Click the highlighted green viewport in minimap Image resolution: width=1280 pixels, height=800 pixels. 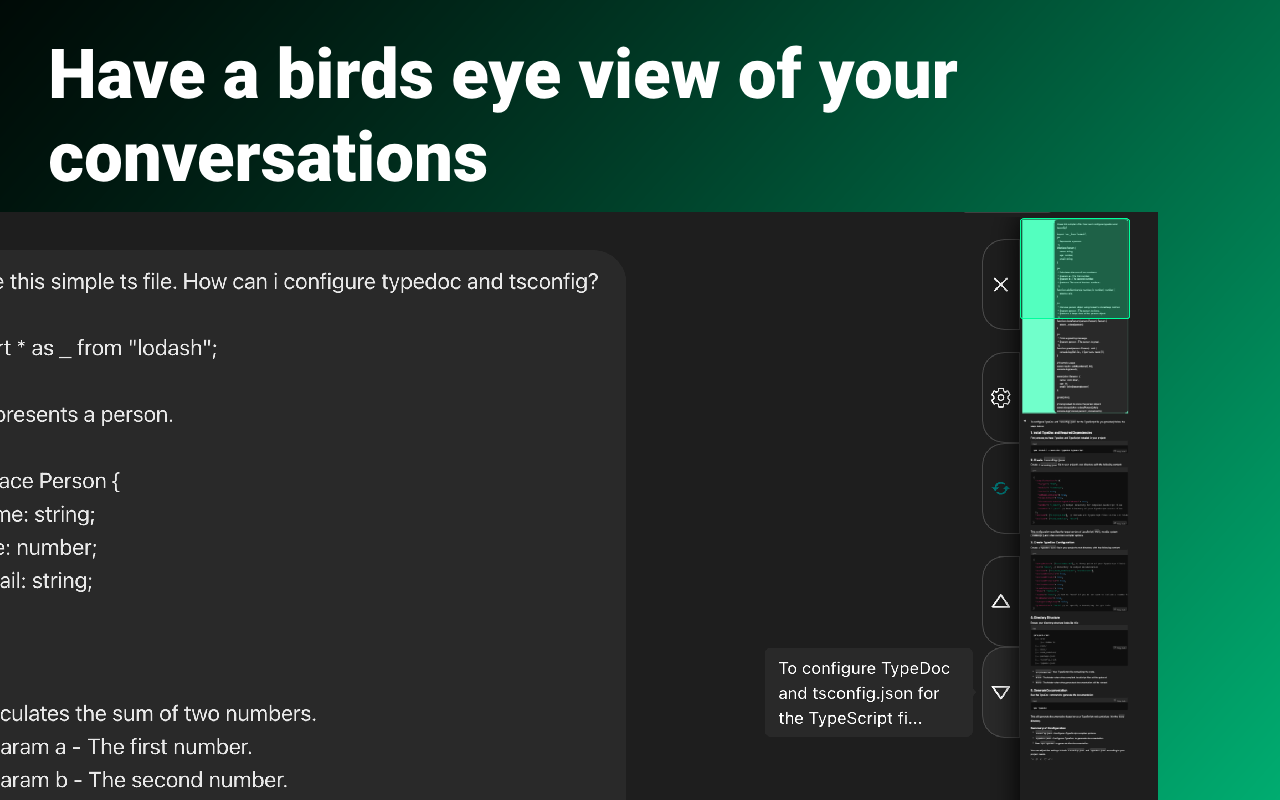click(1075, 269)
